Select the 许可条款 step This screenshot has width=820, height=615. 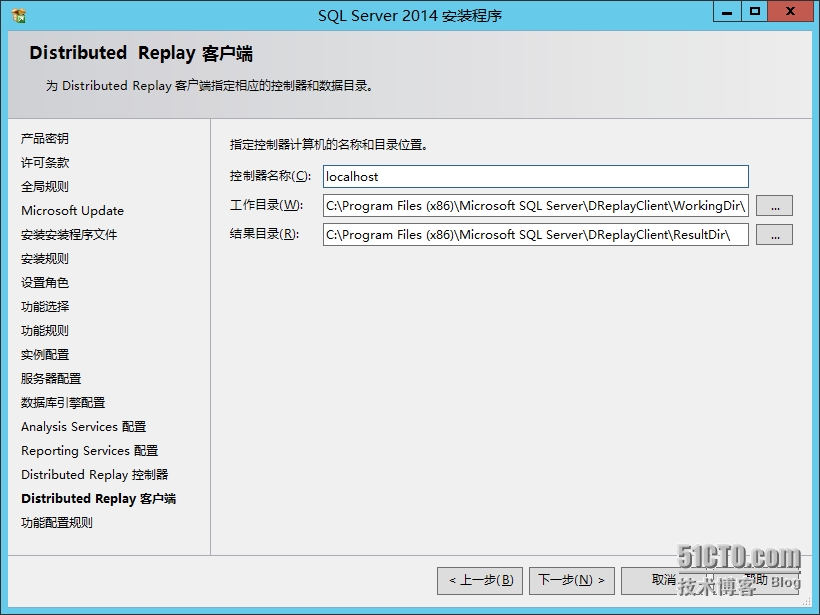point(45,163)
